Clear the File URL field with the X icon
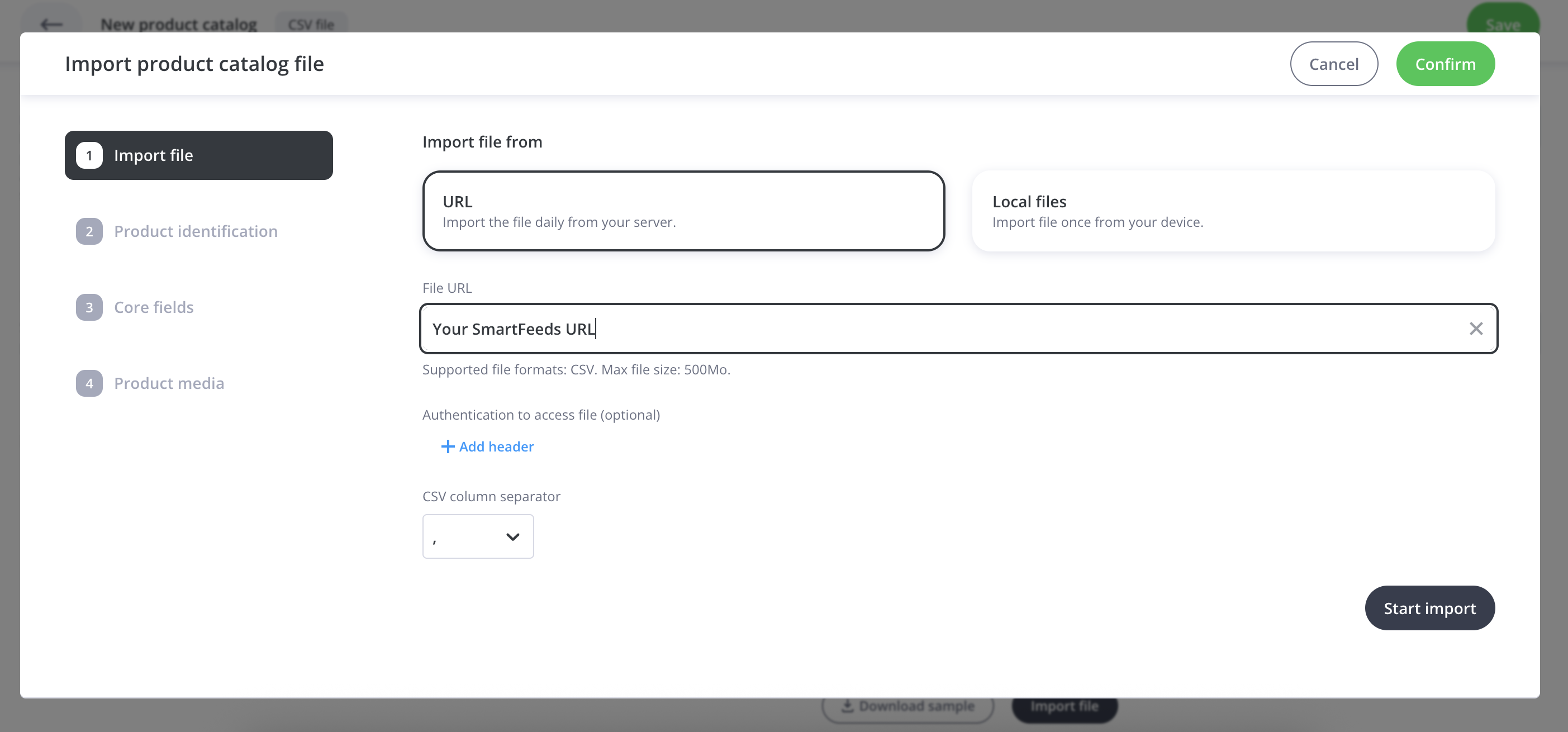This screenshot has height=732, width=1568. [x=1475, y=329]
